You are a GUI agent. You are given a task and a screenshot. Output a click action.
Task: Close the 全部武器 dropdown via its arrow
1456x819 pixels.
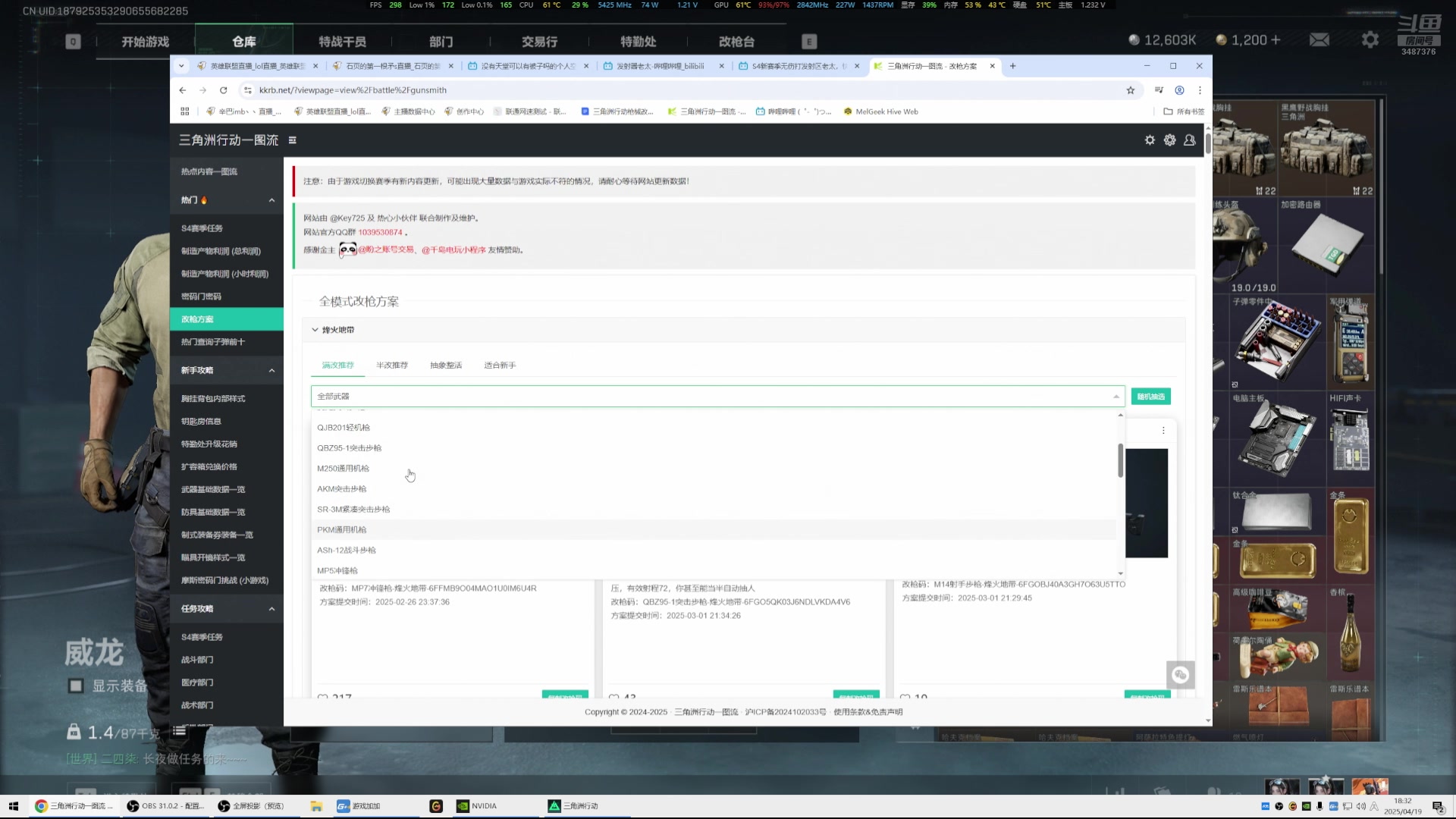[1116, 397]
